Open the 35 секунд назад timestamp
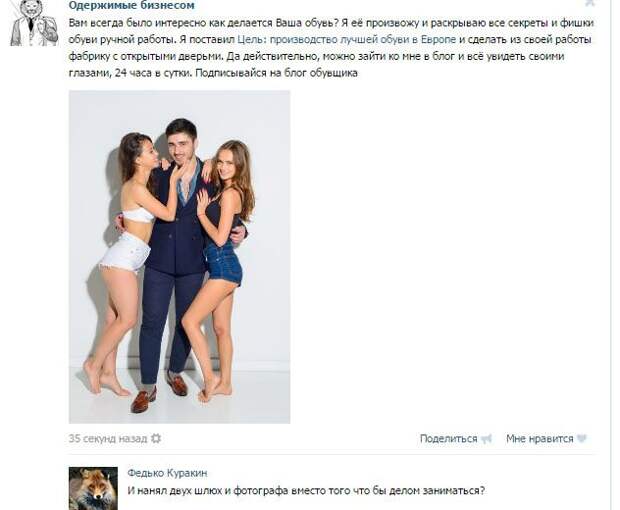Image resolution: width=620 pixels, height=510 pixels. (x=108, y=439)
